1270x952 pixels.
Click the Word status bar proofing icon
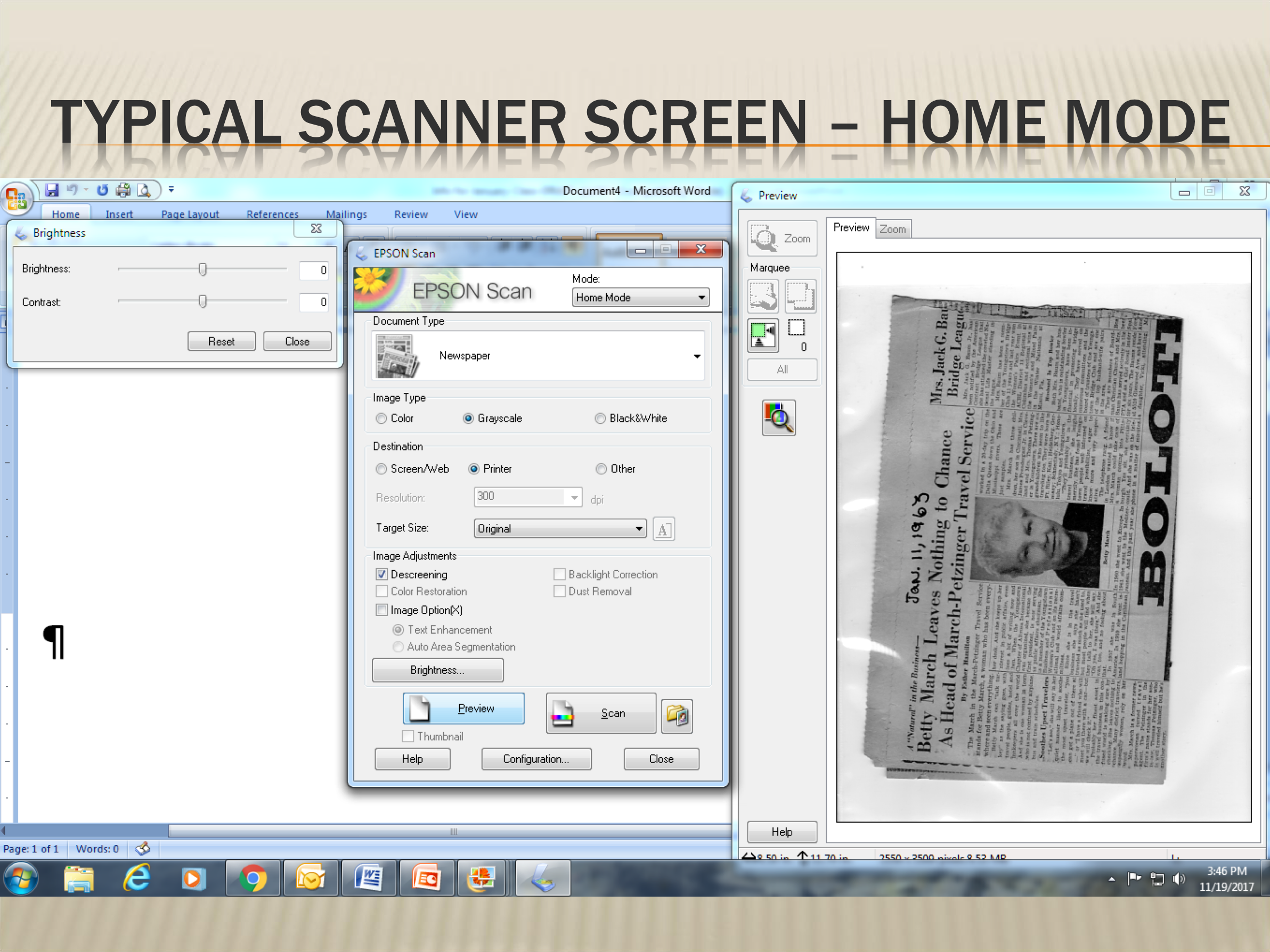[143, 848]
